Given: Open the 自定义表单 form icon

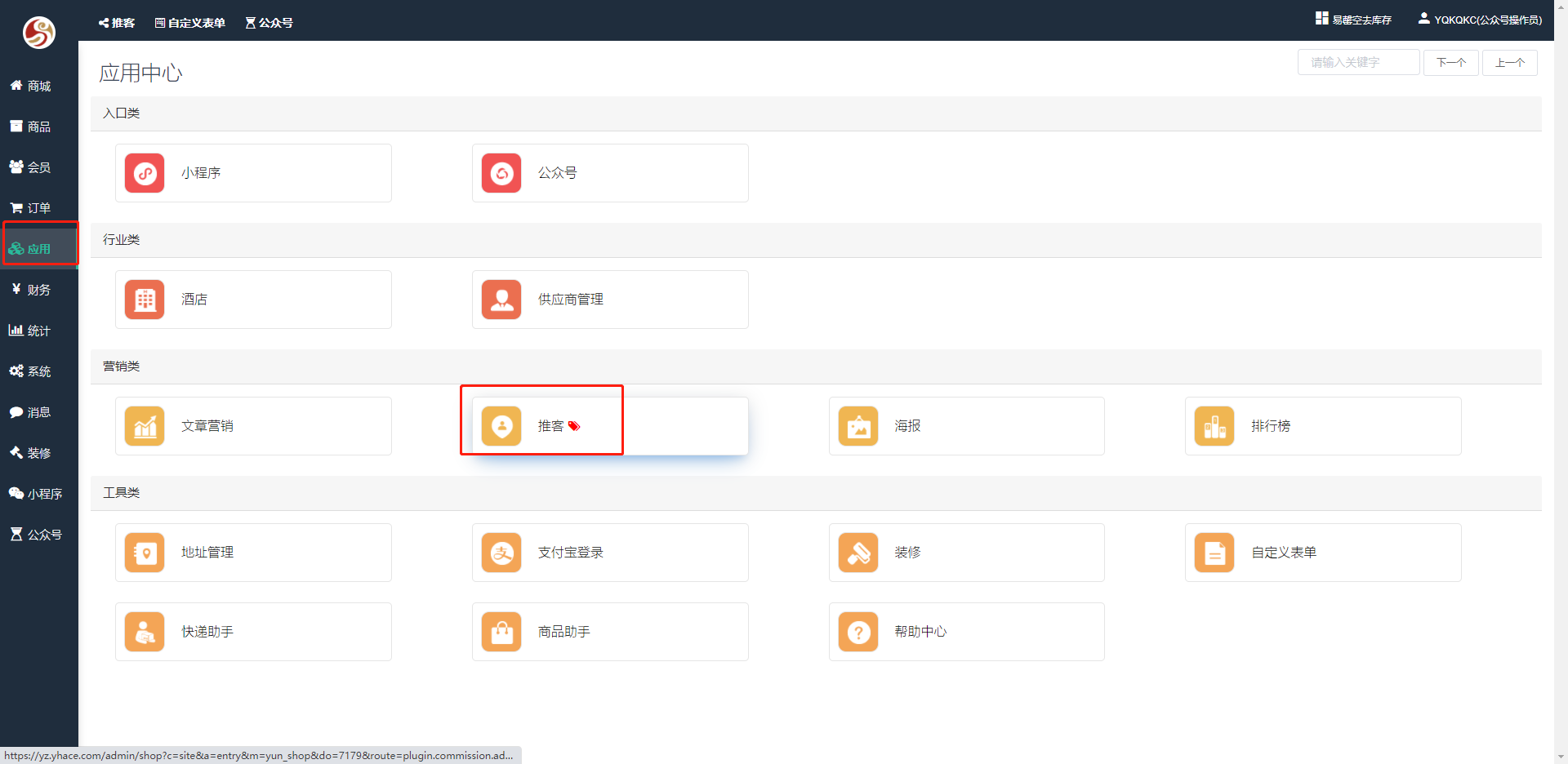Looking at the screenshot, I should click(x=1214, y=553).
